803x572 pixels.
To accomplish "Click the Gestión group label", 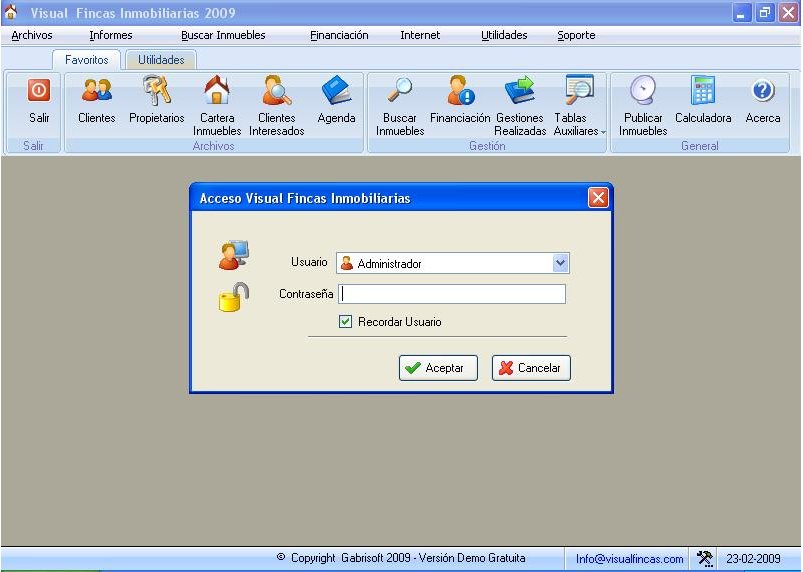I will click(487, 146).
